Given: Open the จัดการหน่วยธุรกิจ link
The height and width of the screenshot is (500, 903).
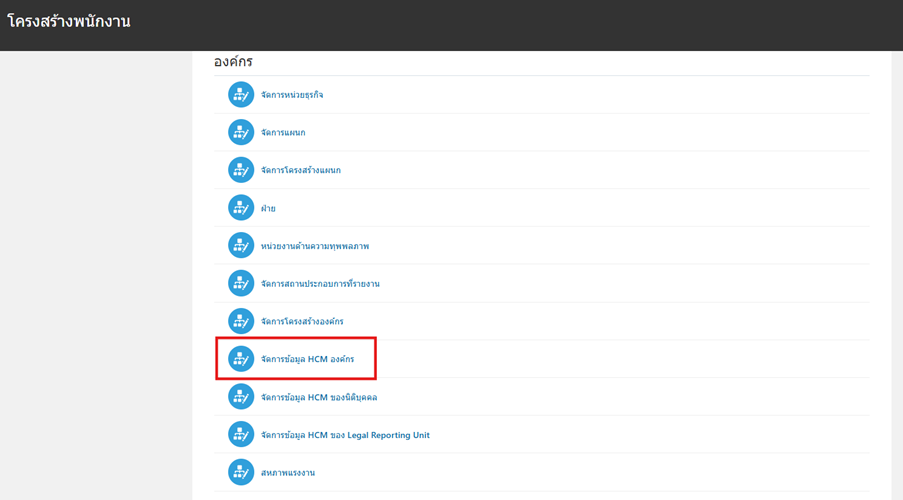Looking at the screenshot, I should pos(292,95).
